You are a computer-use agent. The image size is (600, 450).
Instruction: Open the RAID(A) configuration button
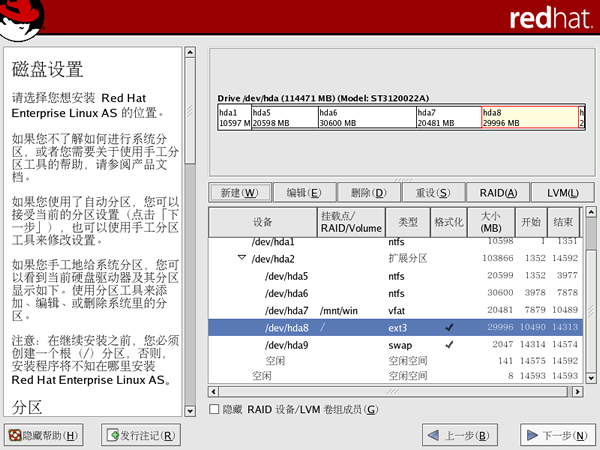pos(498,192)
